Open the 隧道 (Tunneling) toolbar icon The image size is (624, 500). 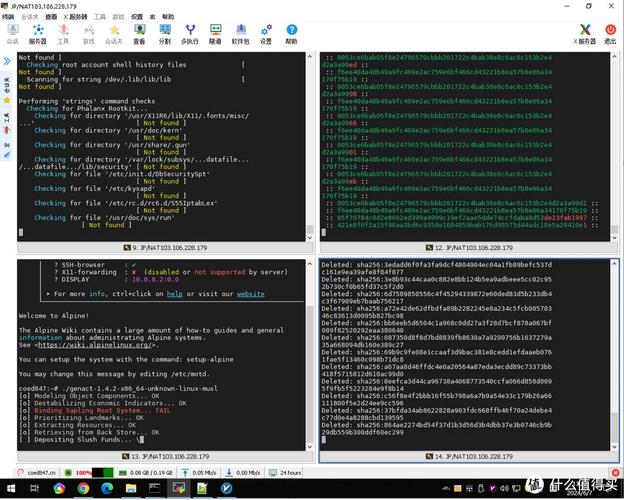click(215, 34)
